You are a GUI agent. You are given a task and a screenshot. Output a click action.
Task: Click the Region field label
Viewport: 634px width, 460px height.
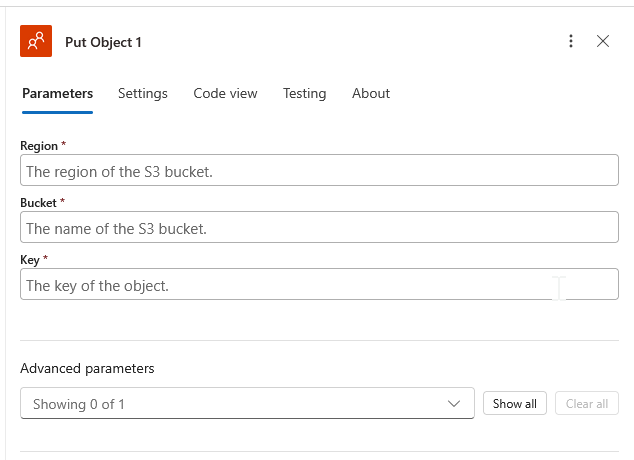point(39,146)
